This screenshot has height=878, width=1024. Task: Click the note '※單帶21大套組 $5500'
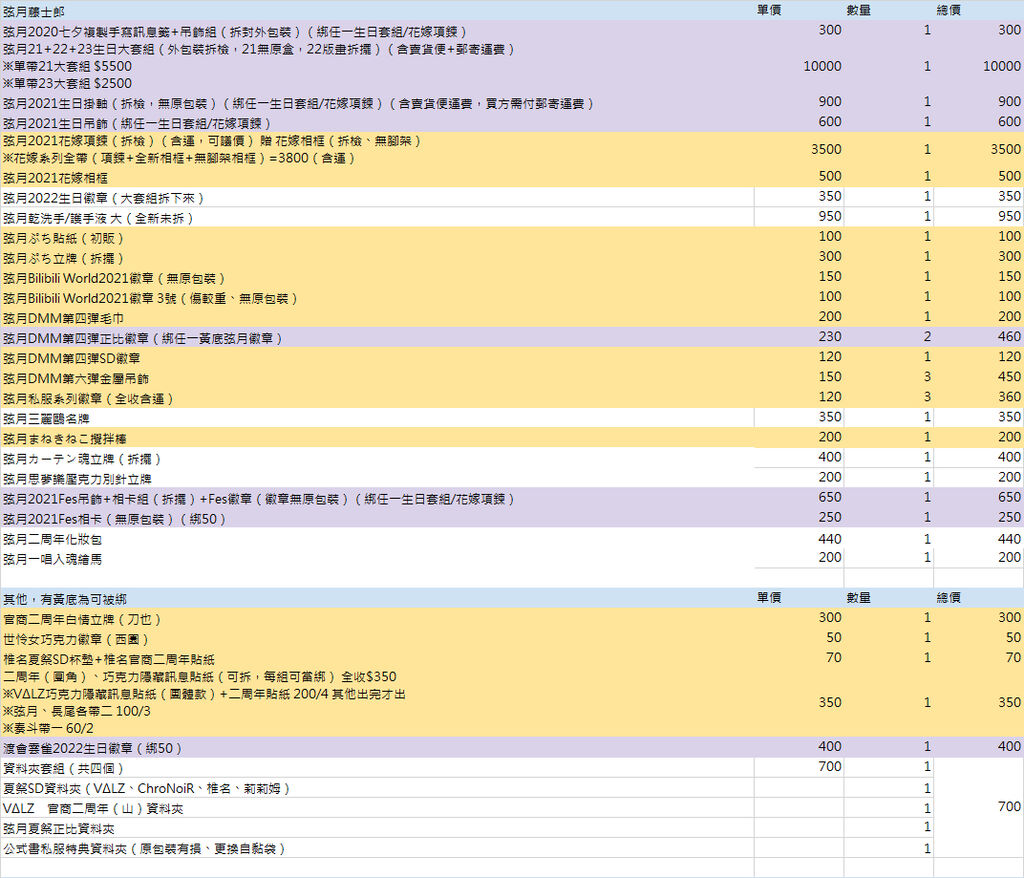(67, 66)
